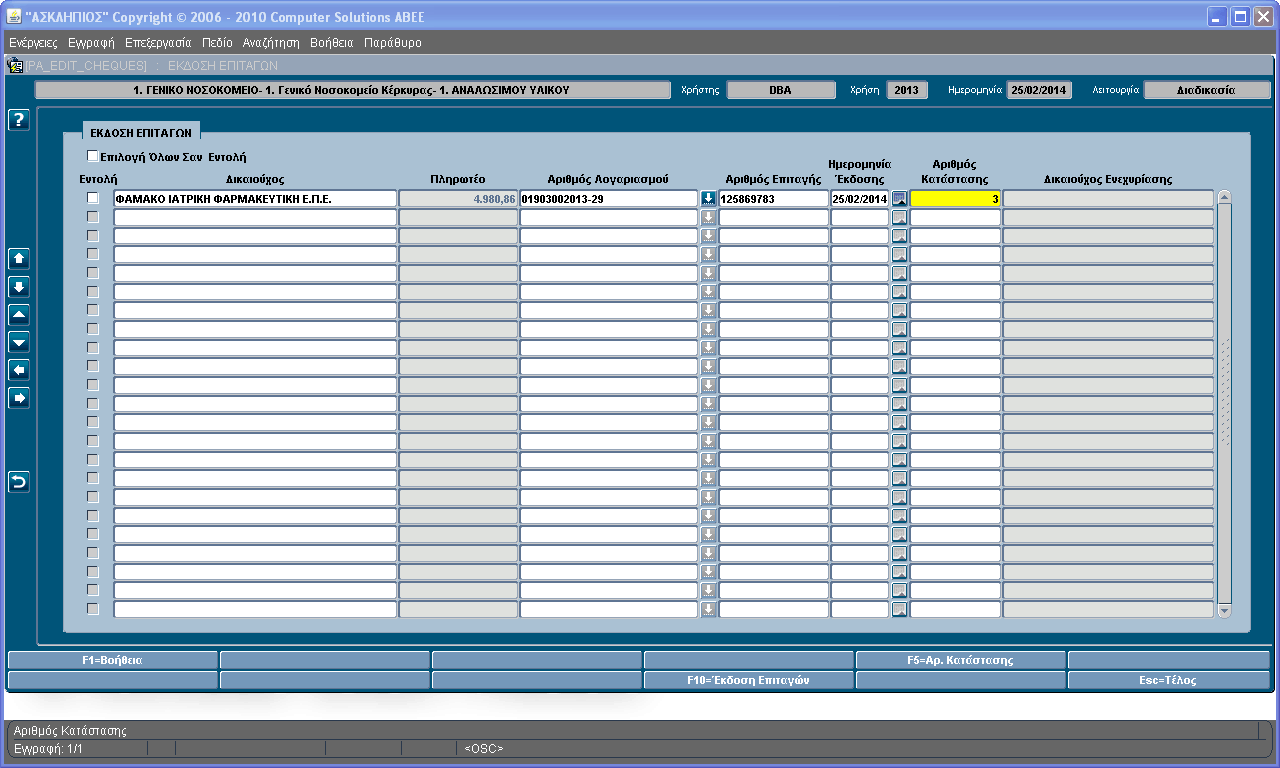Click F10=Έκδοση Επιταγών button
This screenshot has width=1280, height=768.
pyautogui.click(x=749, y=680)
